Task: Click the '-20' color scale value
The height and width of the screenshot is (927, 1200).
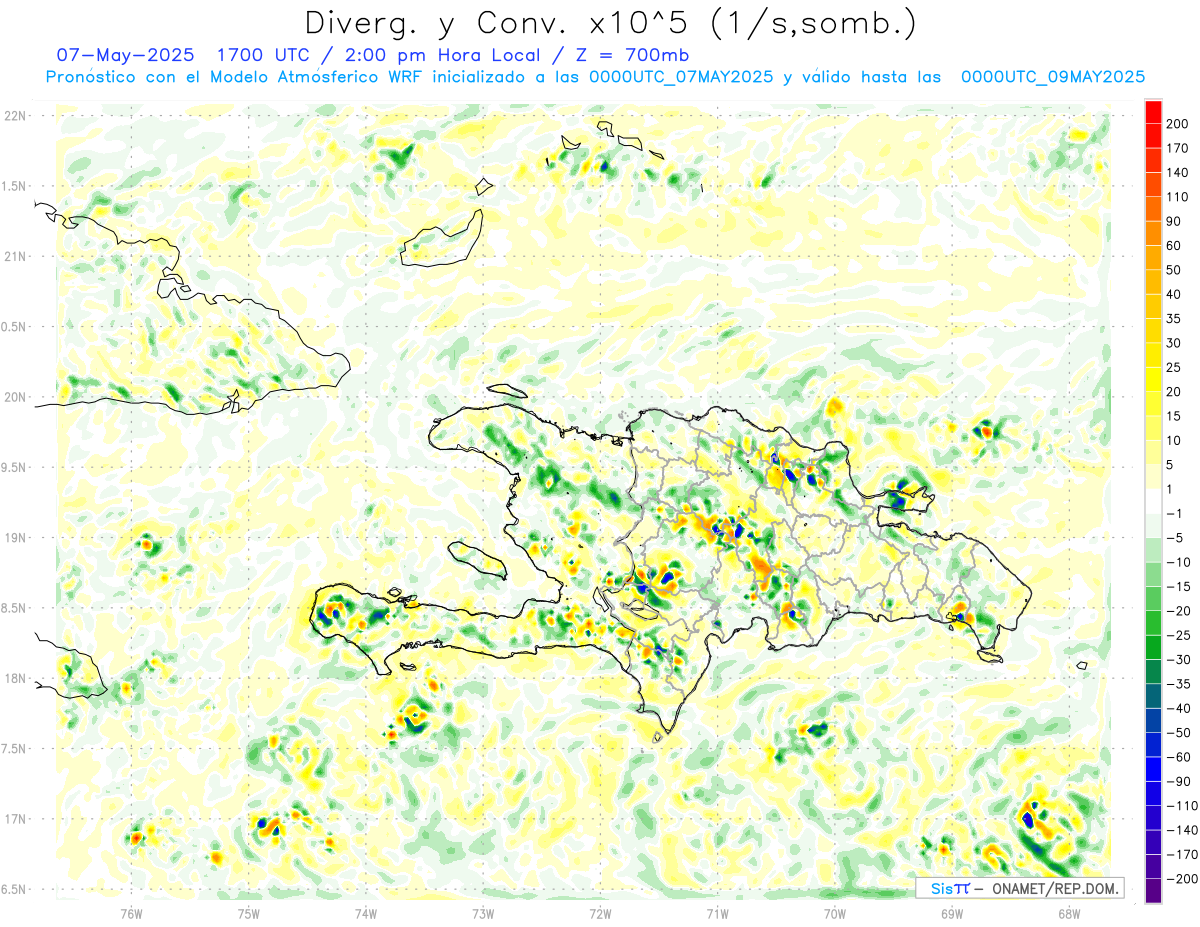Action: click(x=1178, y=611)
